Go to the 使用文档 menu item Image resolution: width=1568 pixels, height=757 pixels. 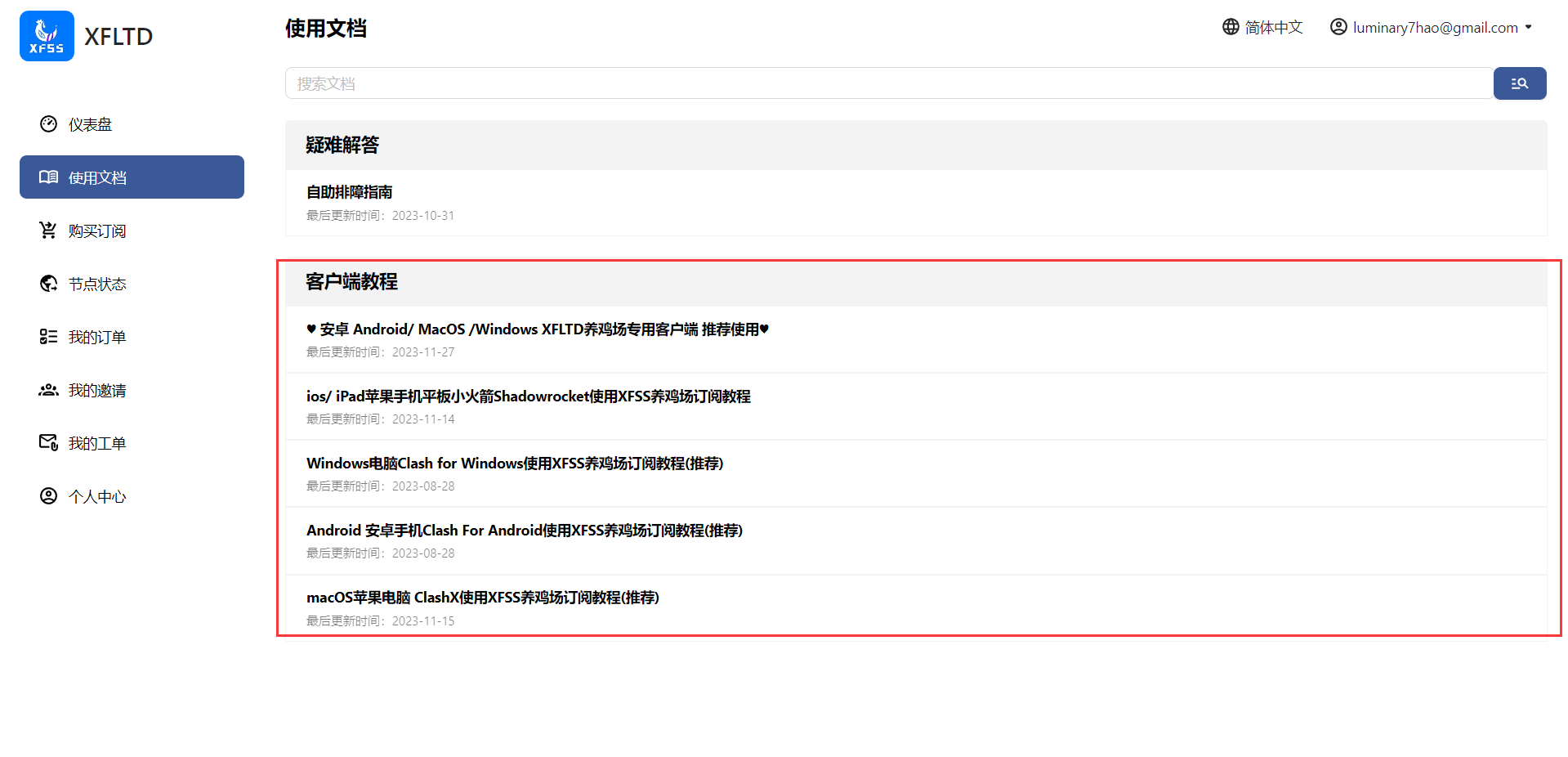[x=132, y=177]
